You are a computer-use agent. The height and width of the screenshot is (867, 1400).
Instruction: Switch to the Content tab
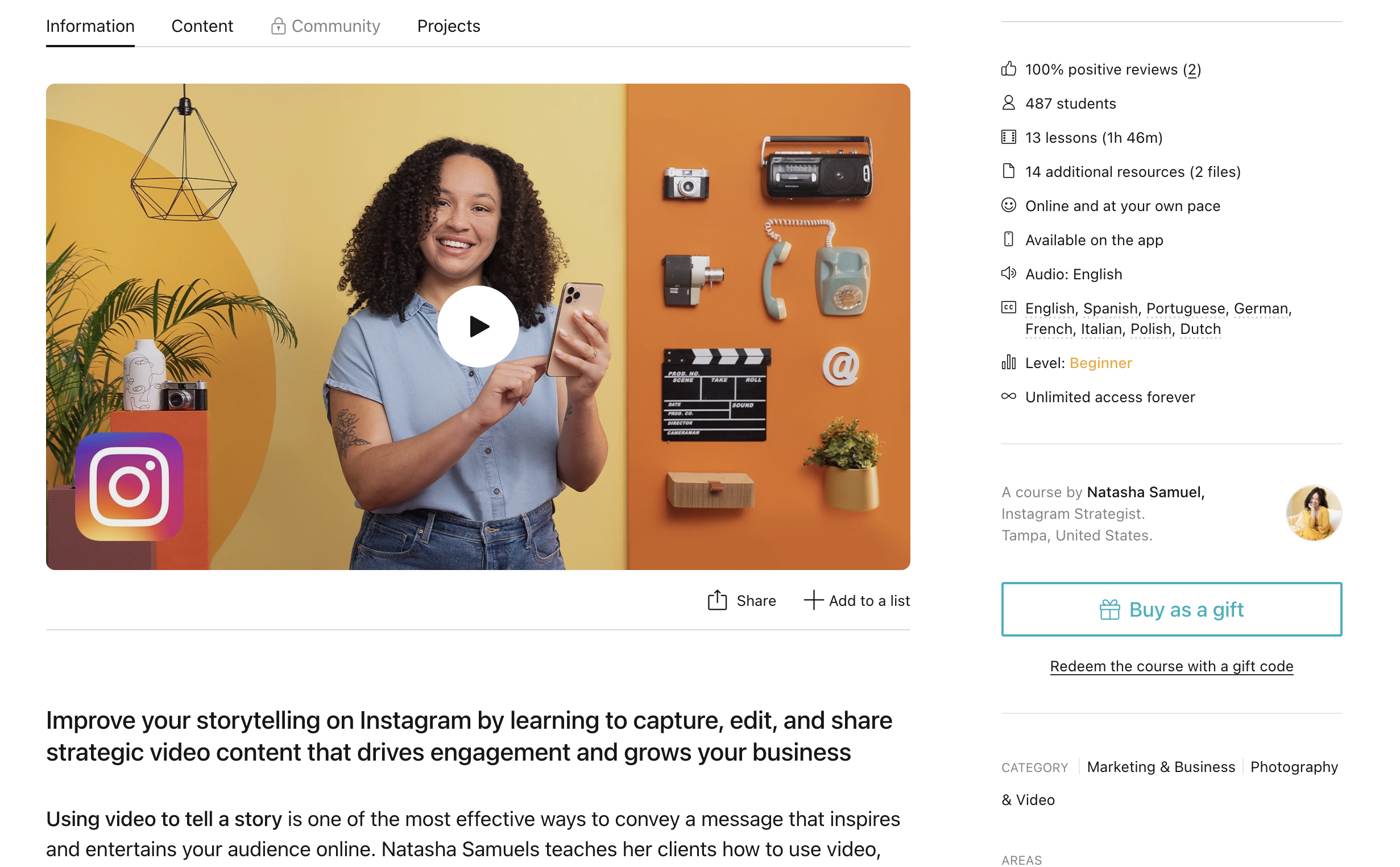point(202,26)
